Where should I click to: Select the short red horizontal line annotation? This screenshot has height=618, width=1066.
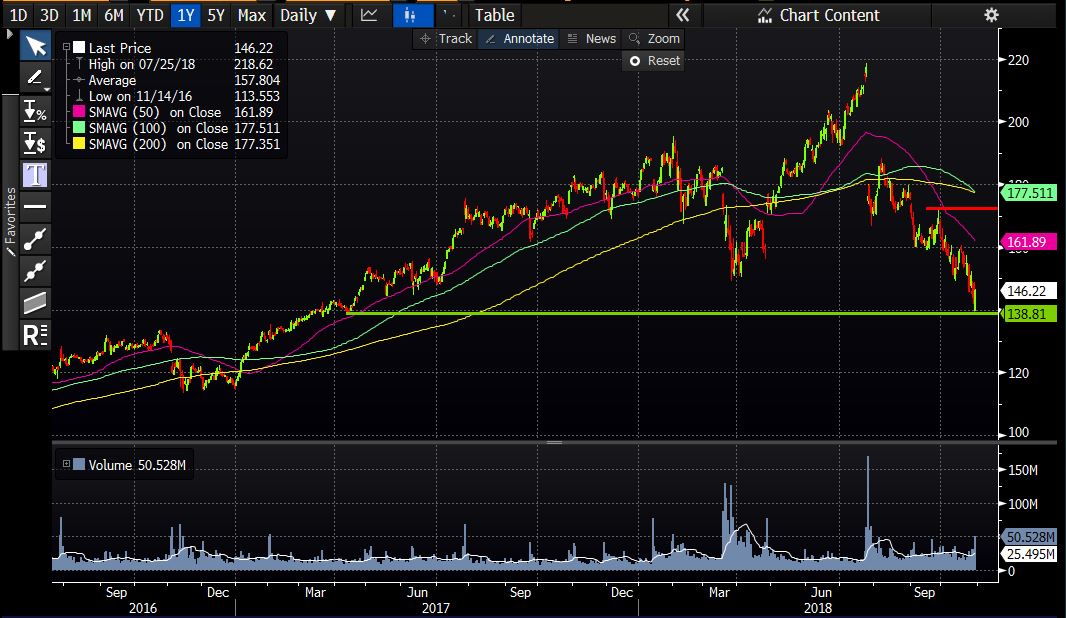[961, 208]
